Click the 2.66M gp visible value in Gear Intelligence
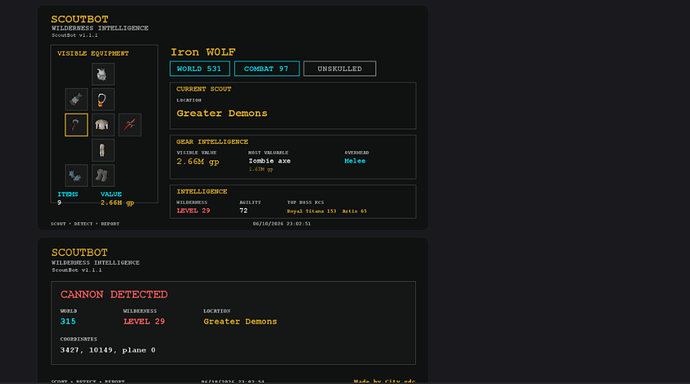The image size is (690, 384). point(198,161)
